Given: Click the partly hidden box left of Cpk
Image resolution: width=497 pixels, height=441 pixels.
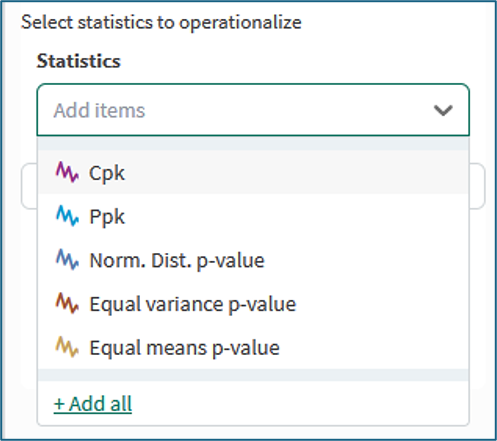Looking at the screenshot, I should 29,186.
